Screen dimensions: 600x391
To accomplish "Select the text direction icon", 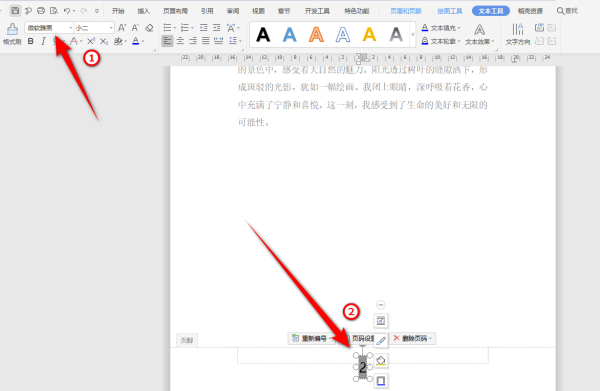I will pos(518,29).
